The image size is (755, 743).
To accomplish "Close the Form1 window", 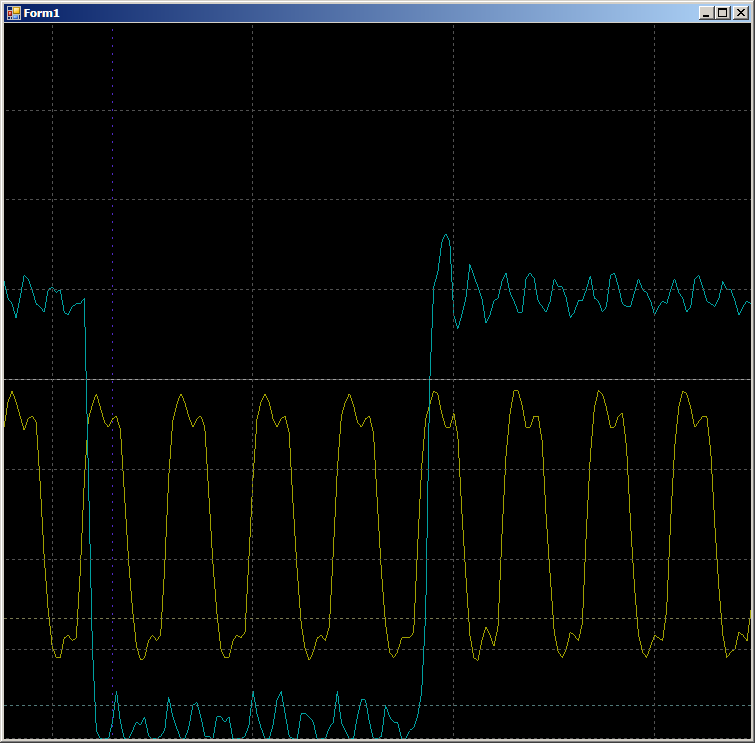I will pyautogui.click(x=741, y=13).
